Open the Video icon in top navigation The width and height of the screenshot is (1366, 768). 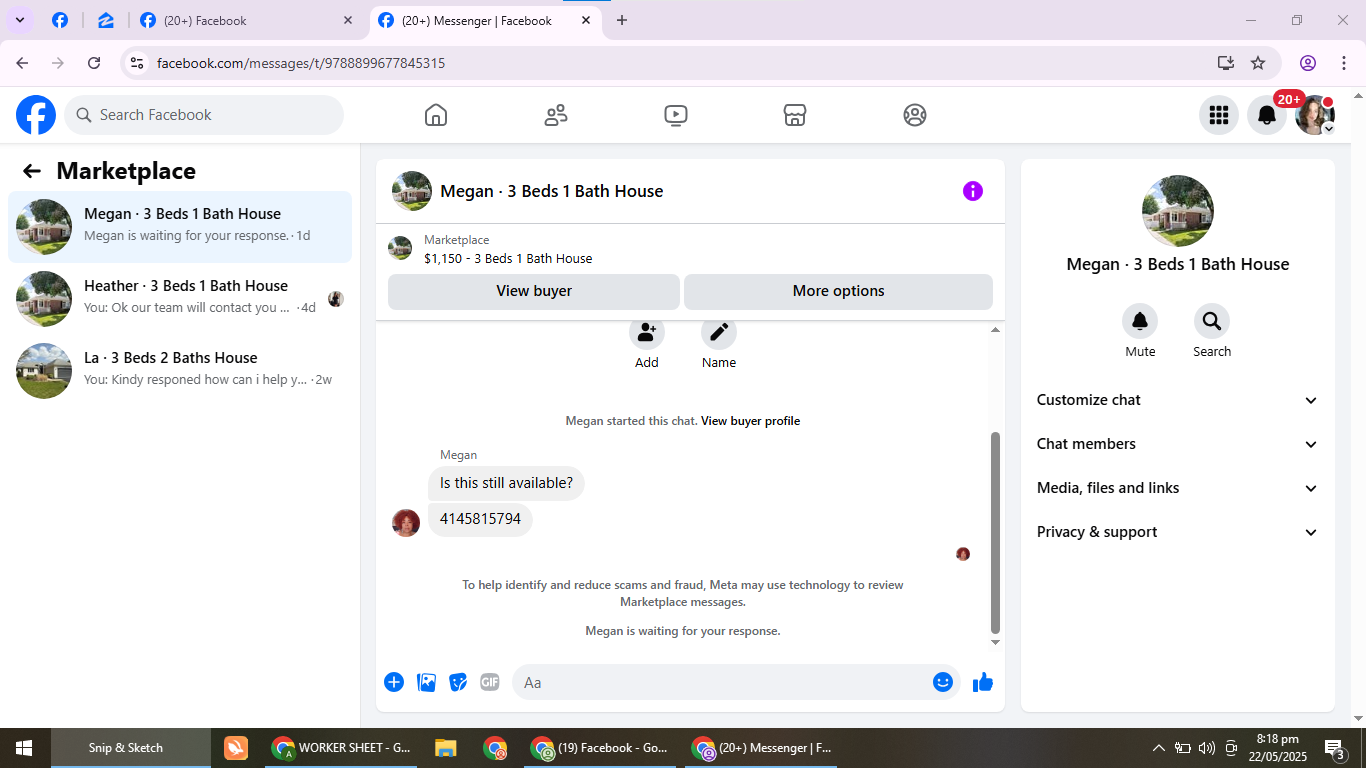pyautogui.click(x=676, y=115)
